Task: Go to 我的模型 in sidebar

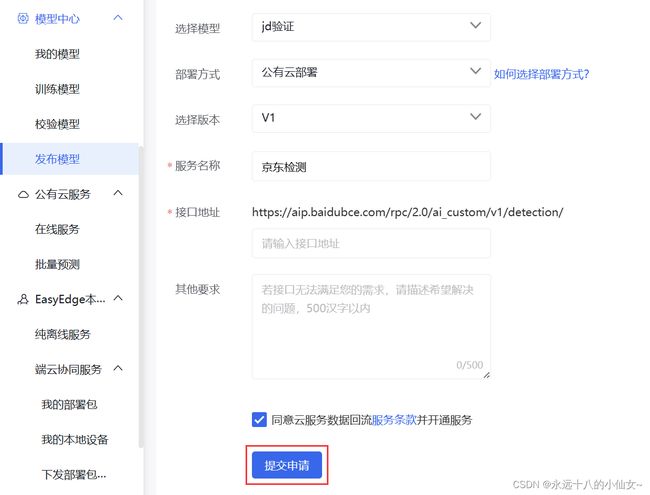Action: click(57, 54)
